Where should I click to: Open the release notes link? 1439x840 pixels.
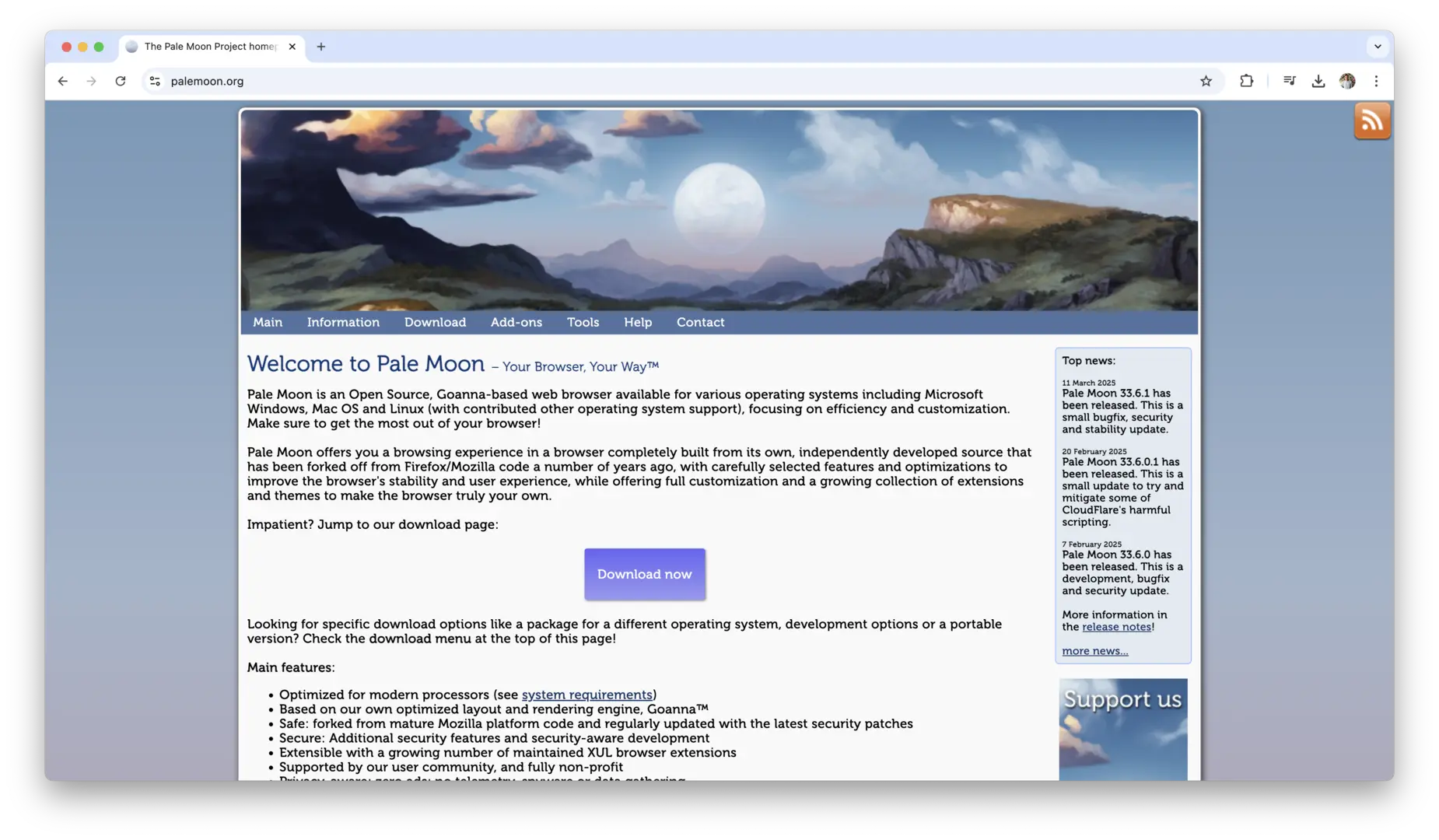(1116, 627)
